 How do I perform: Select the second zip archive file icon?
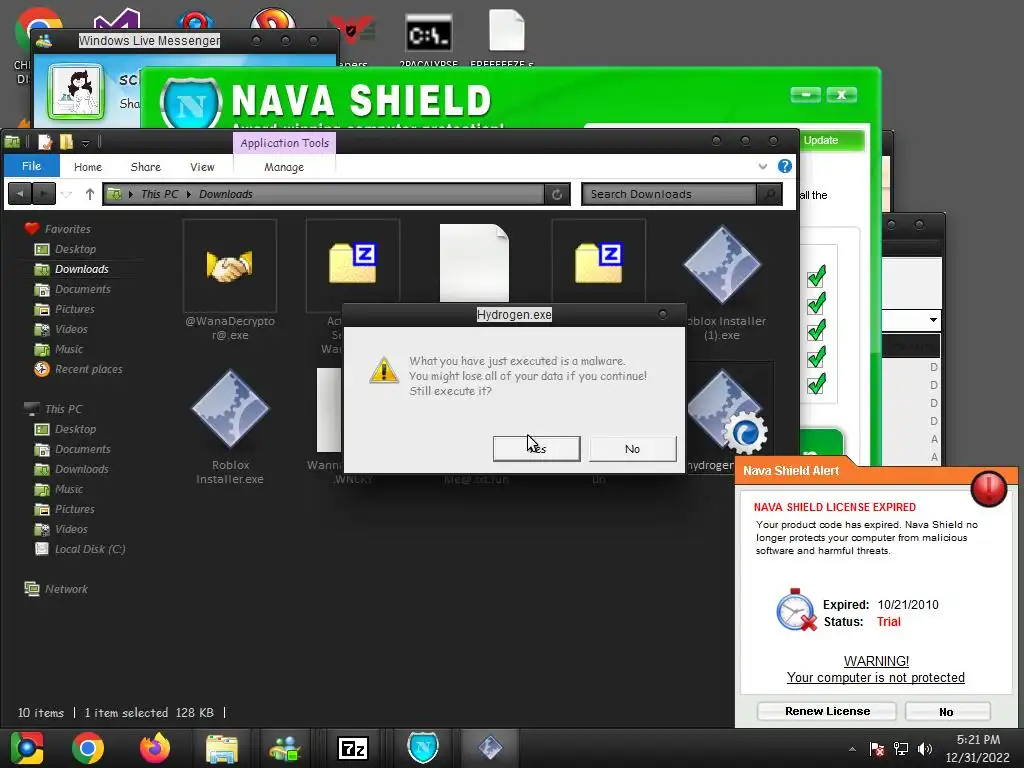[599, 263]
